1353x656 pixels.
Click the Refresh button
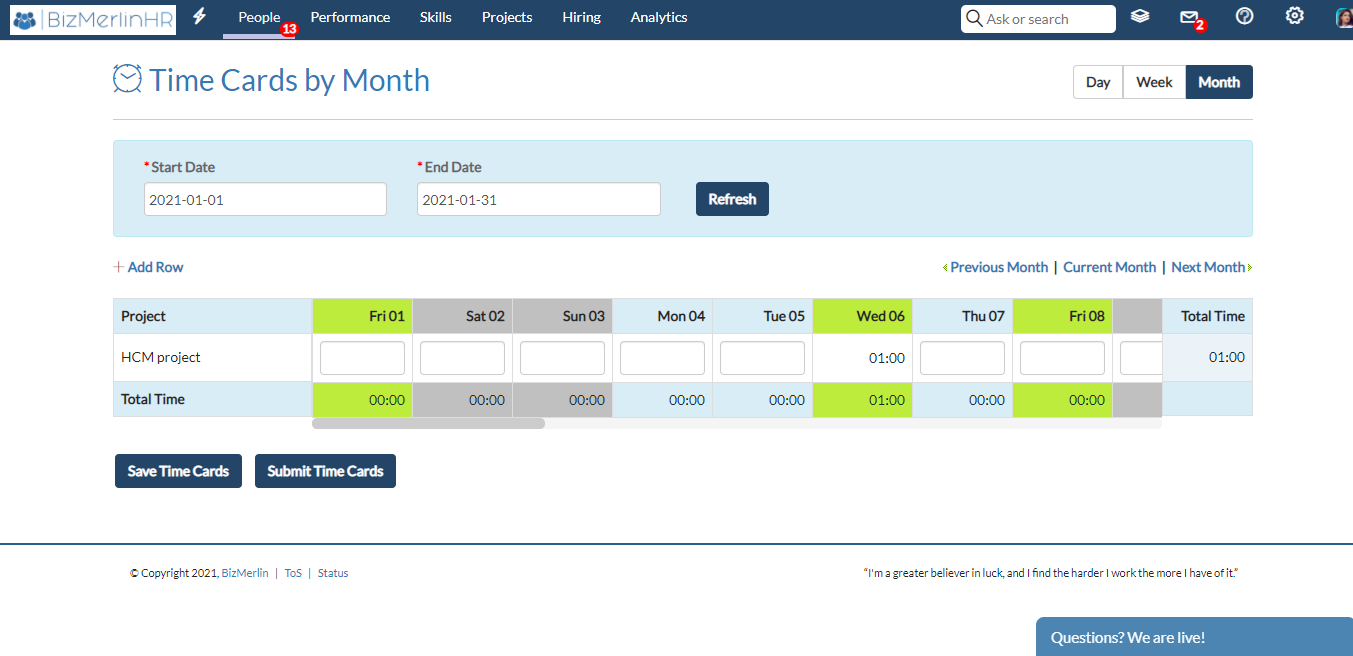[732, 199]
